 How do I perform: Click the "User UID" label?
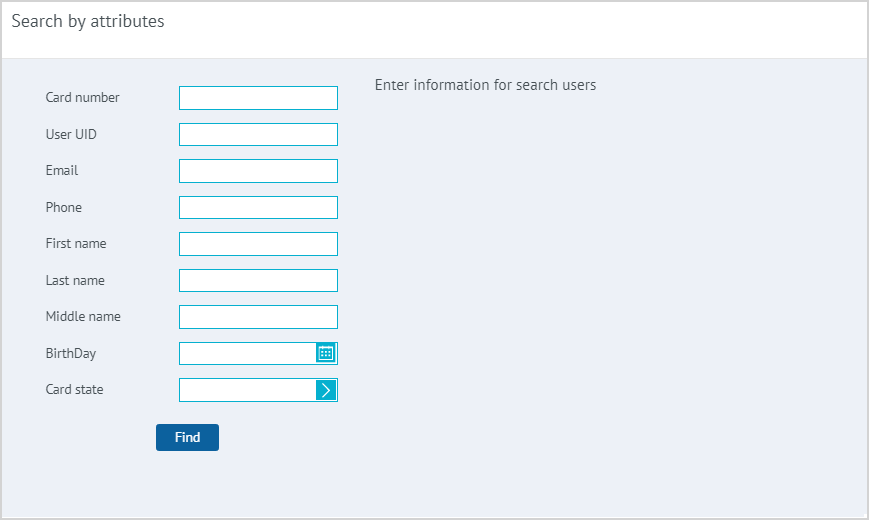click(71, 134)
